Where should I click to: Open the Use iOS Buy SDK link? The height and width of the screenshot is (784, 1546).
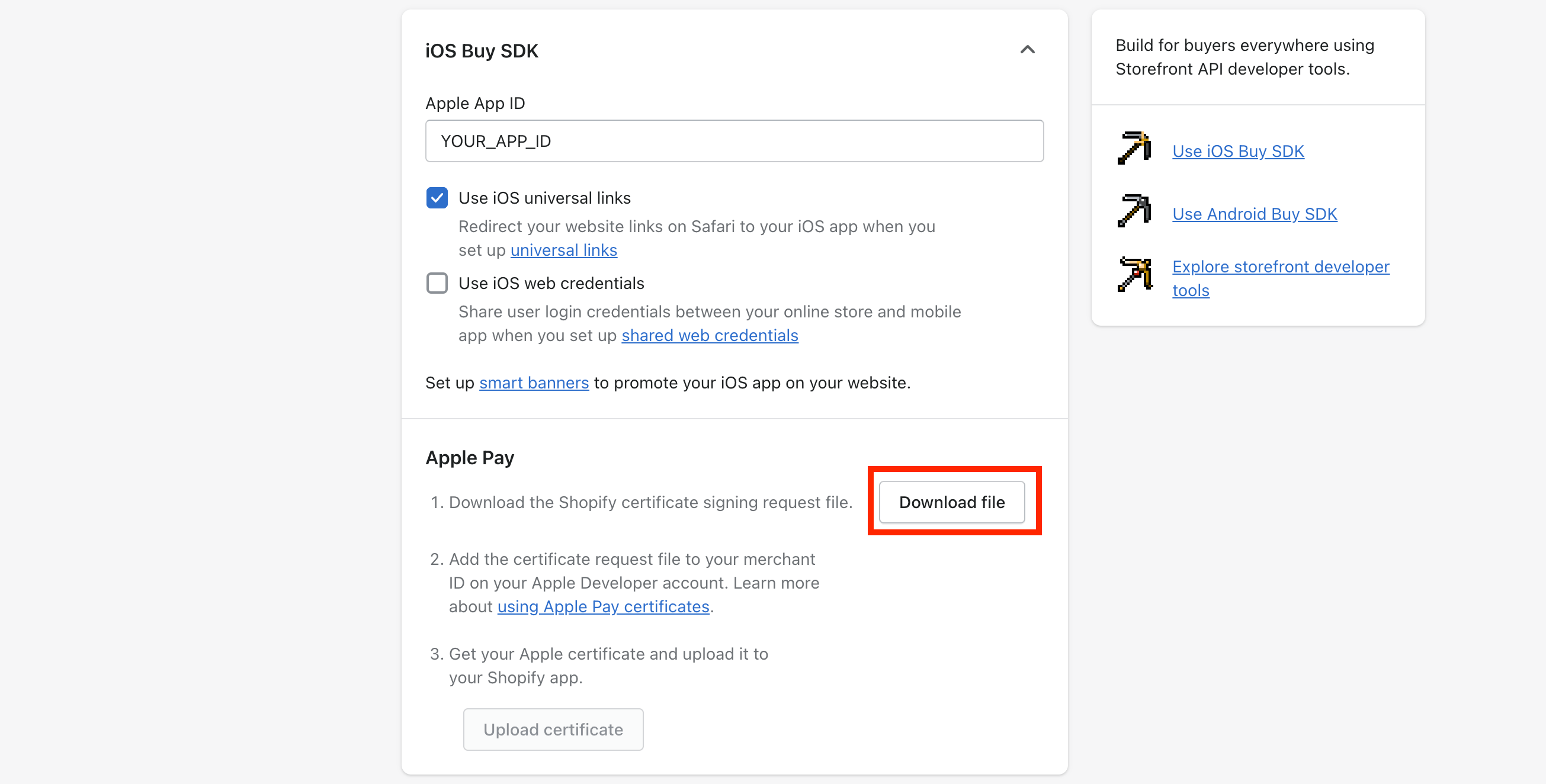(x=1238, y=151)
